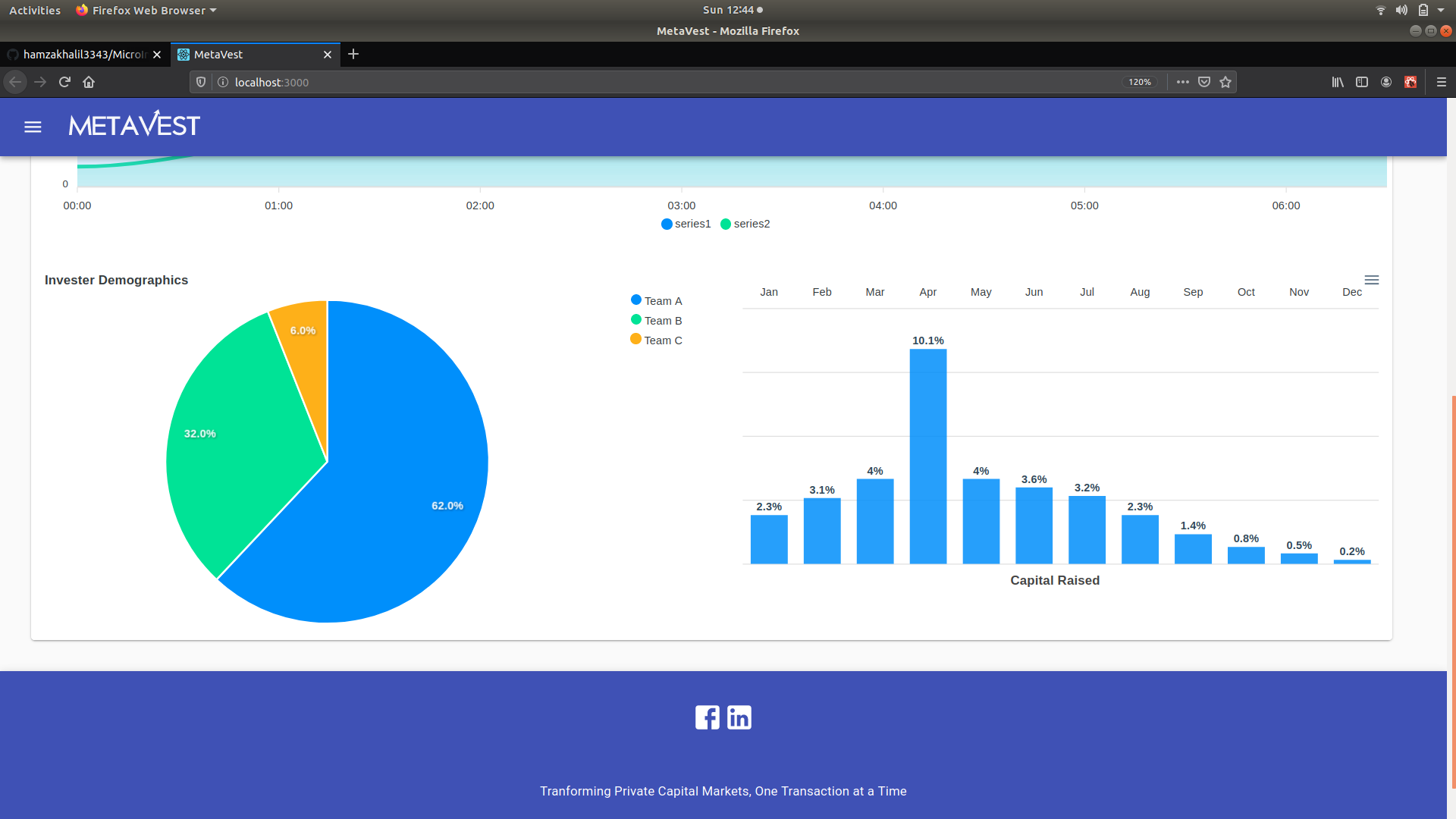Click the April 10.1% bar
Viewport: 1456px width, 819px height.
[x=927, y=455]
